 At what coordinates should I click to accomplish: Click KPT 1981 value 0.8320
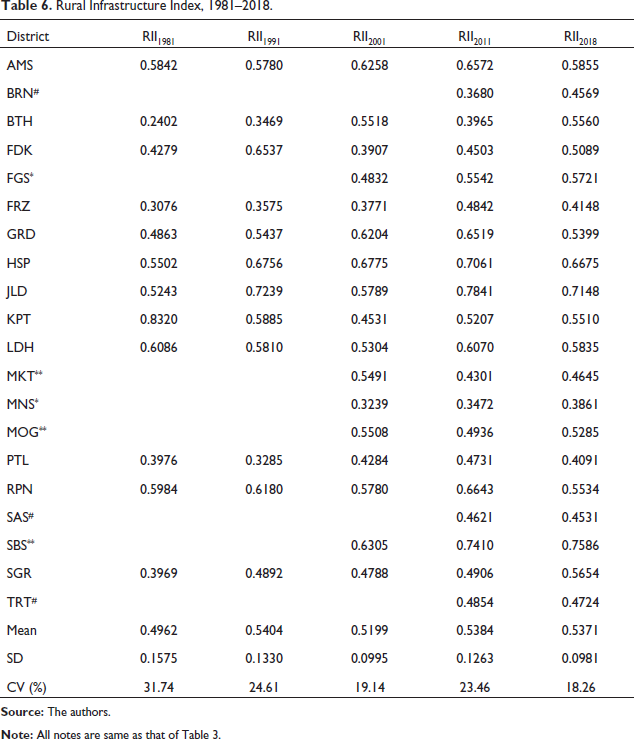[158, 320]
